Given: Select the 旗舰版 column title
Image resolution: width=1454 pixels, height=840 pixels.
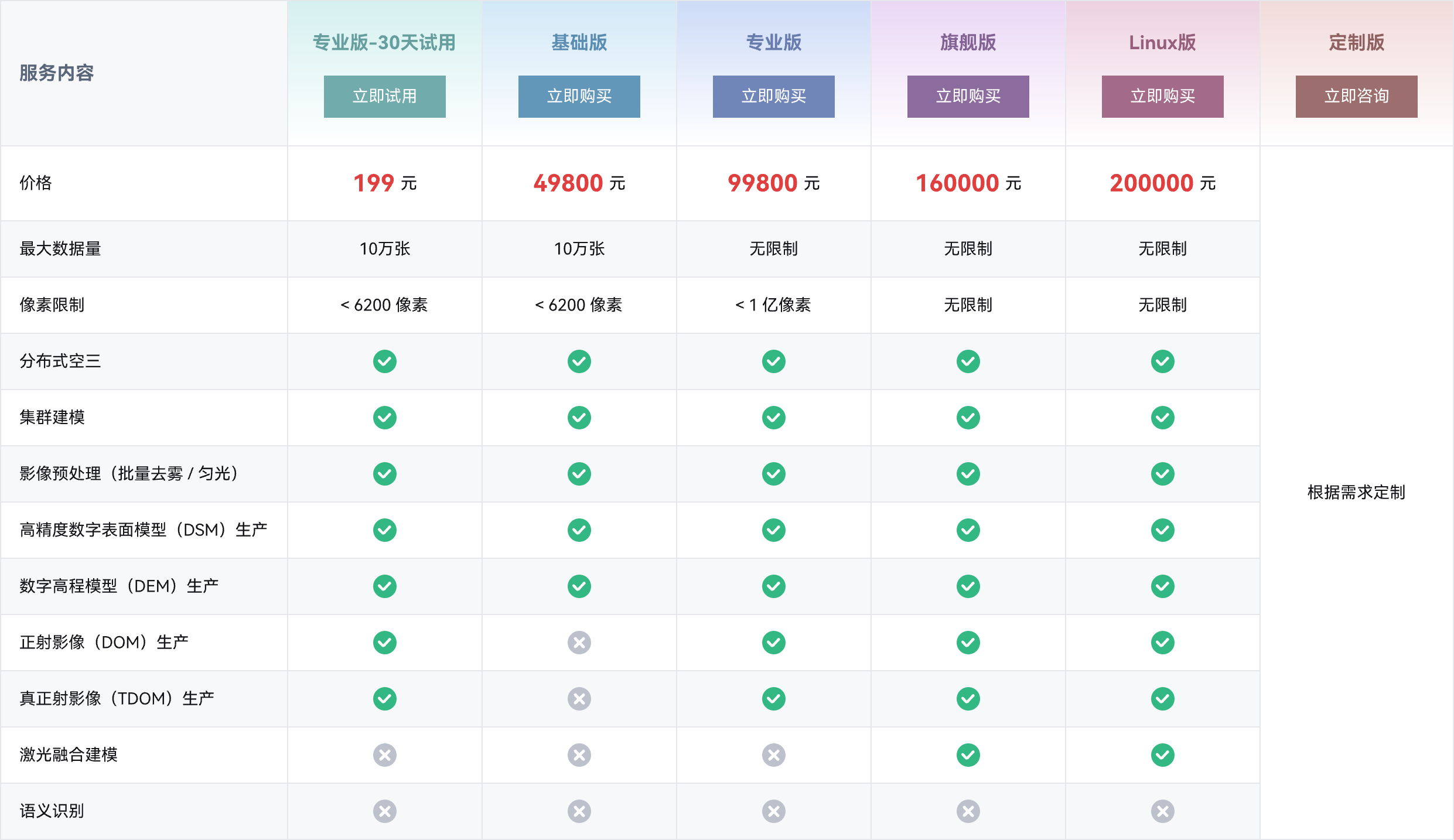Looking at the screenshot, I should click(x=968, y=42).
